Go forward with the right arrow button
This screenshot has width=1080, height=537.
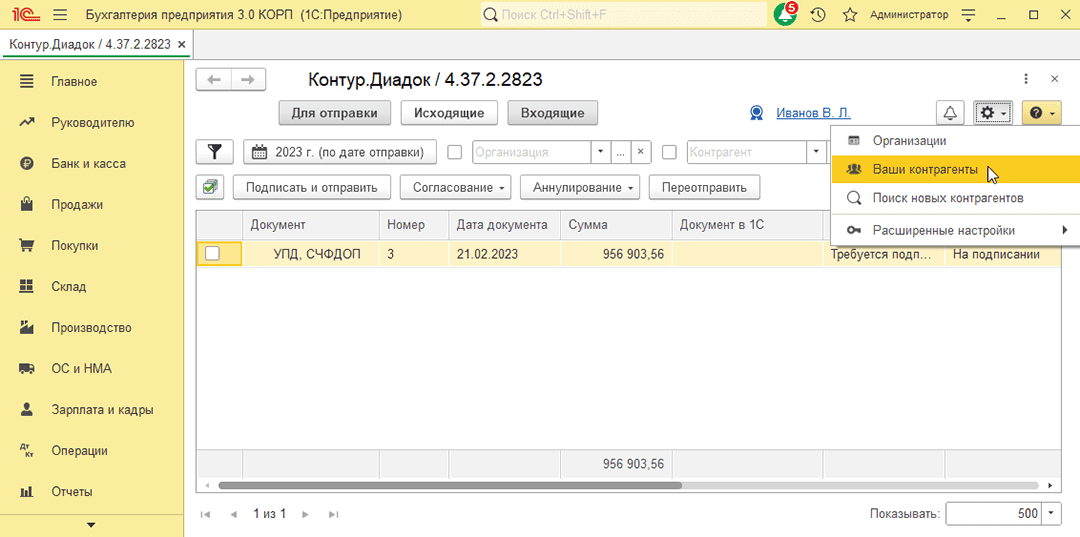248,80
